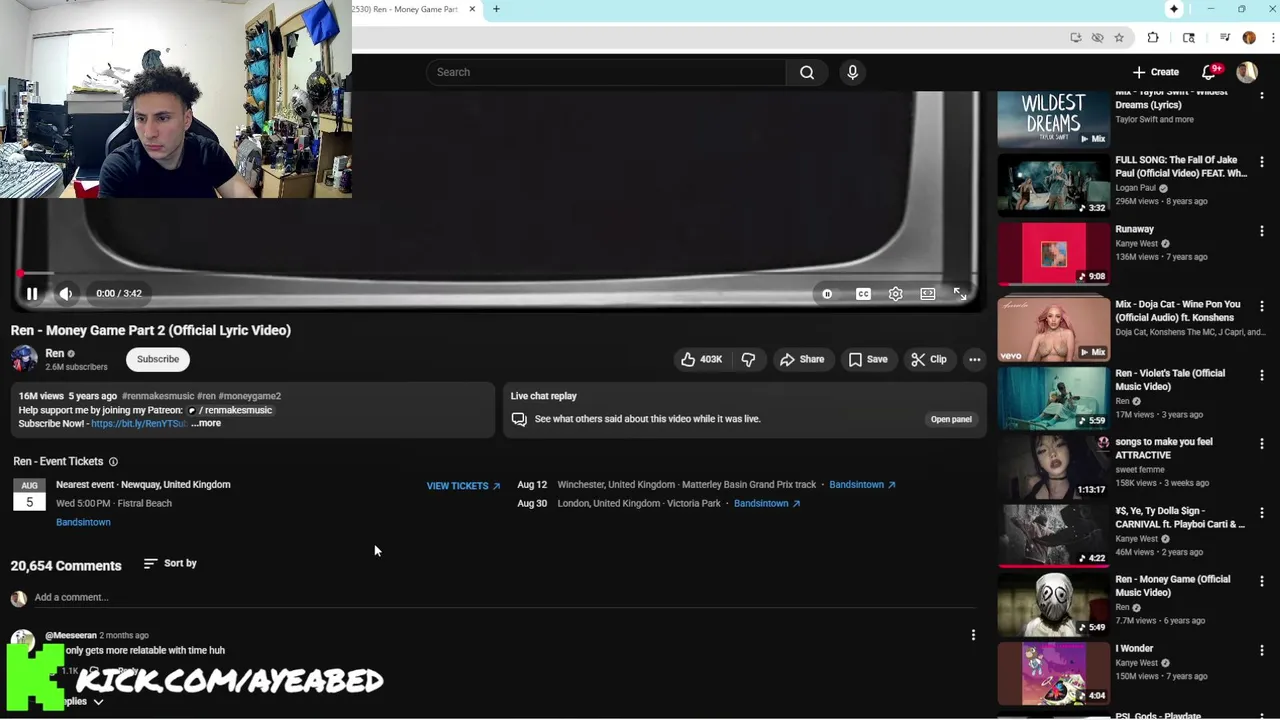This screenshot has height=720, width=1280.
Task: Open the Chrome profile avatar
Action: point(1249,38)
